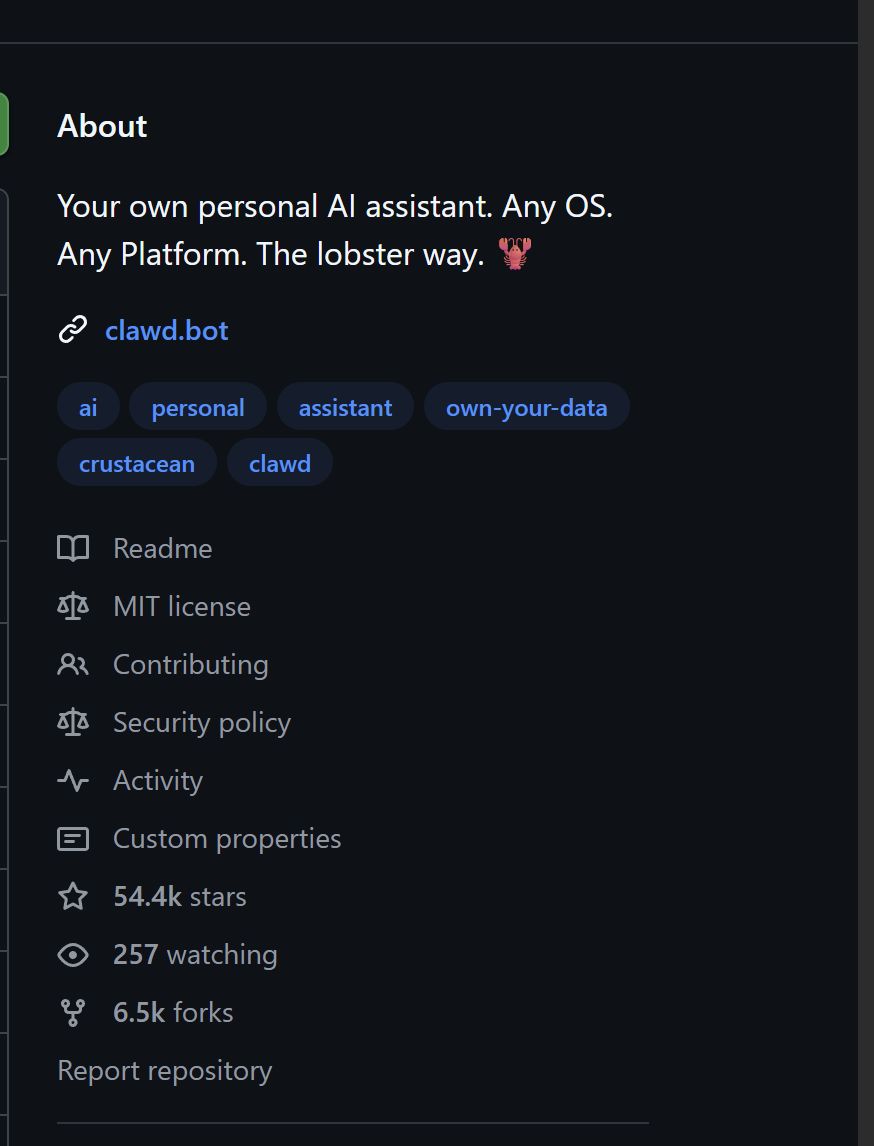
Task: Click the Activity pulse icon
Action: click(x=73, y=780)
